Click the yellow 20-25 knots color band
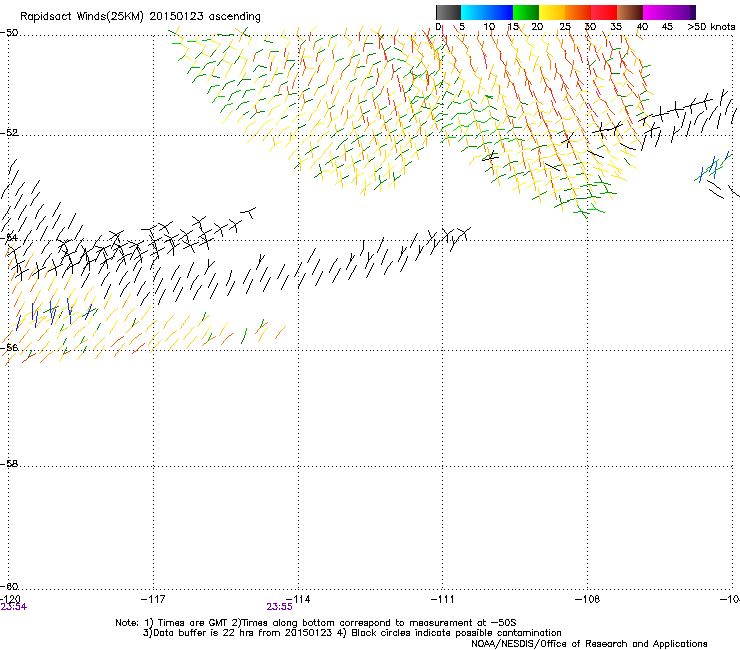Screen dimensions: 740x650 552,12
